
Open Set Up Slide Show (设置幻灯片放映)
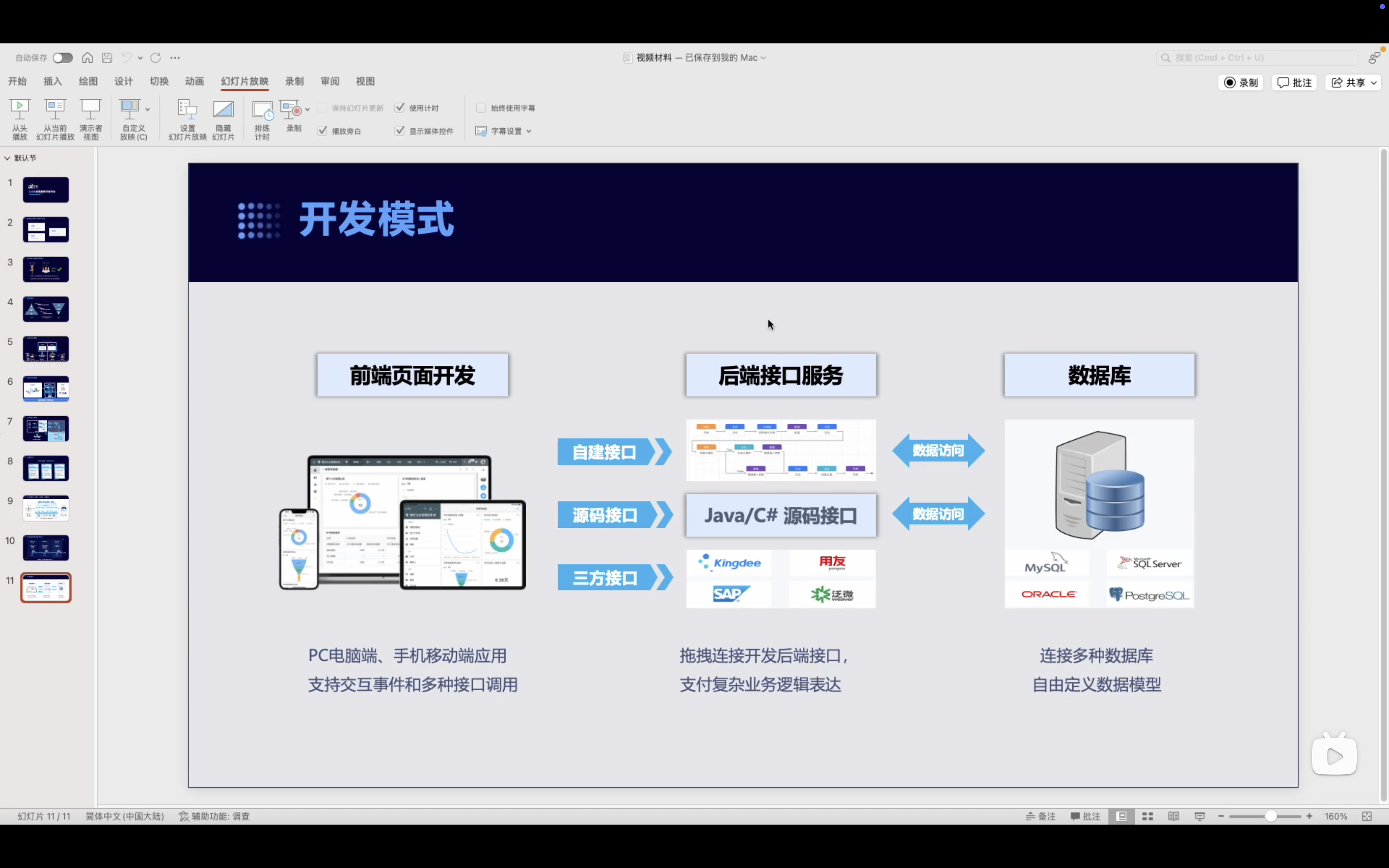coord(188,119)
